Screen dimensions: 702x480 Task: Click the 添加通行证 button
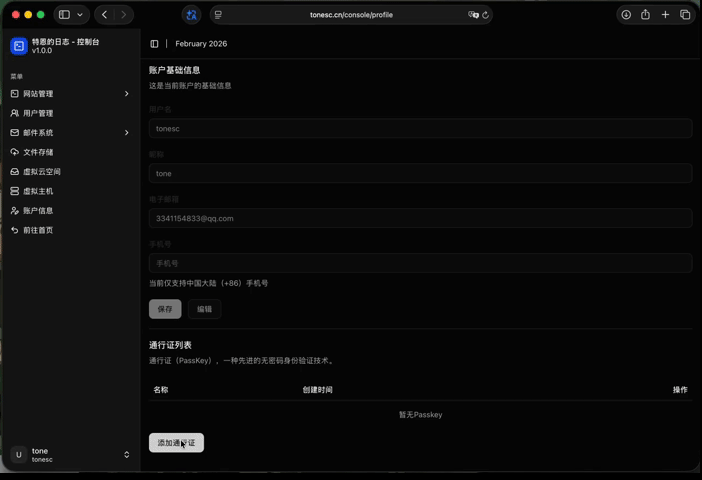pos(176,443)
